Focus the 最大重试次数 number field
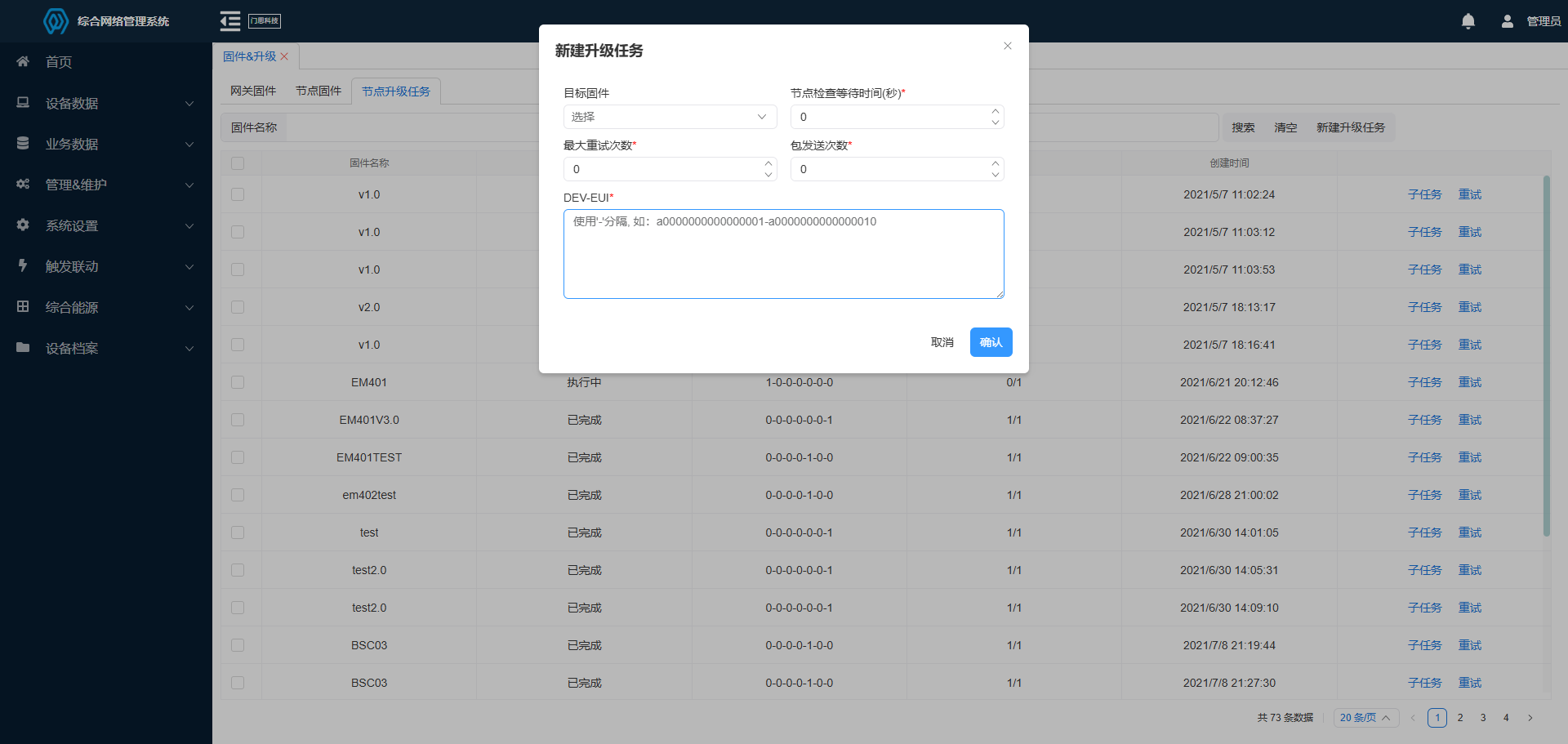Image resolution: width=1568 pixels, height=744 pixels. click(670, 169)
